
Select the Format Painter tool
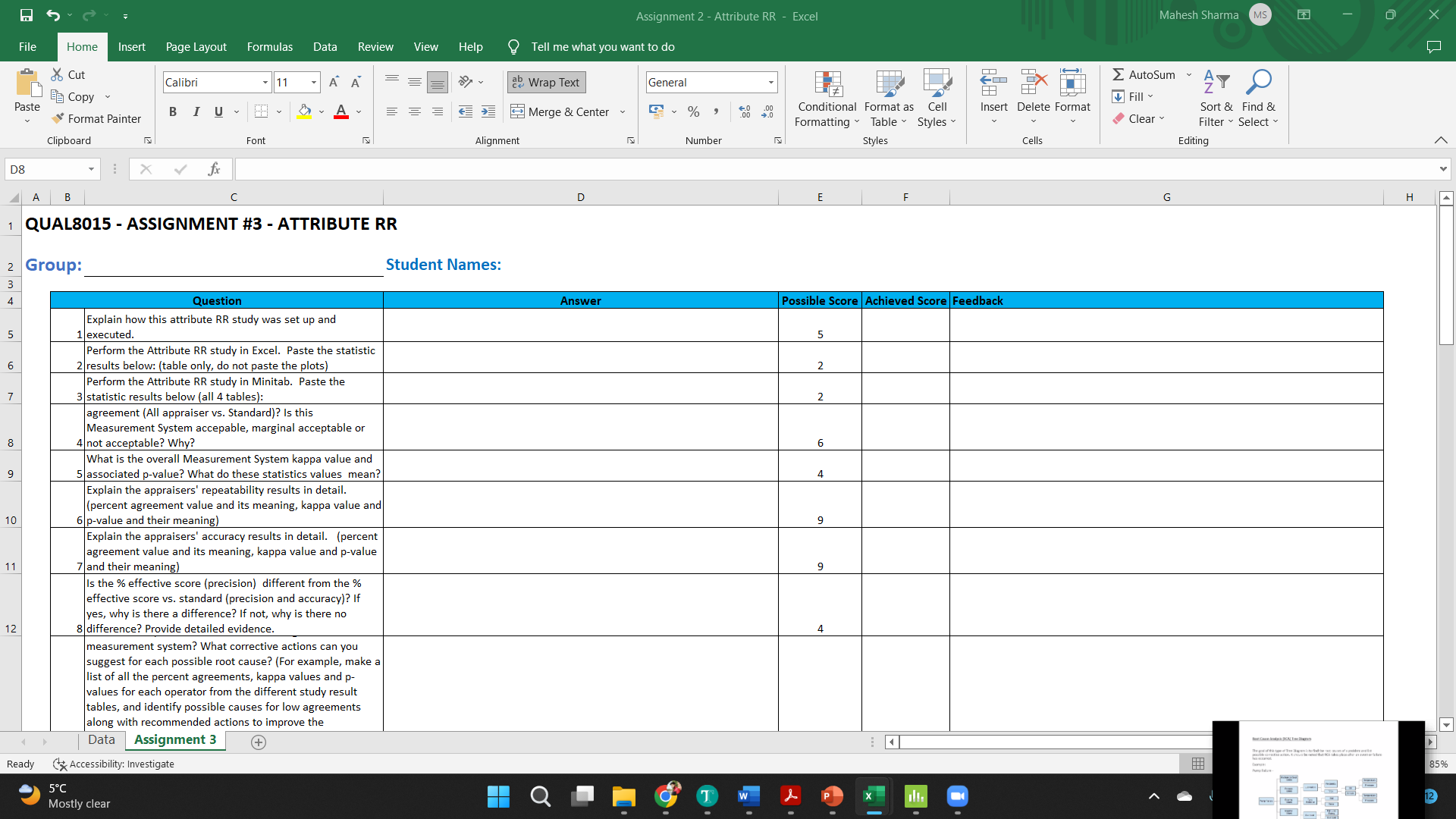coord(96,118)
